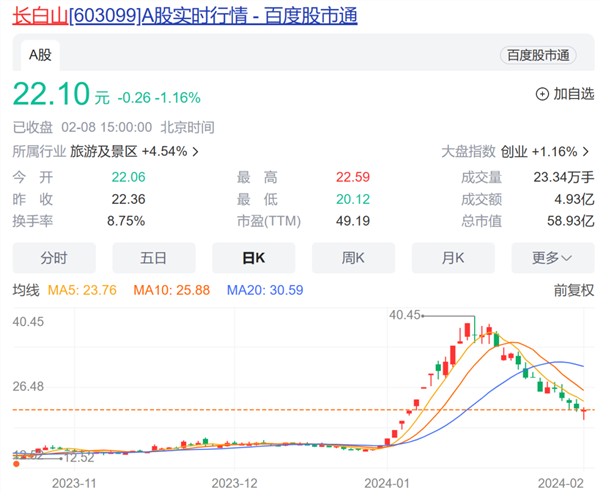Click the 22.10 current price figure
Image resolution: width=600 pixels, height=493 pixels.
pyautogui.click(x=50, y=95)
